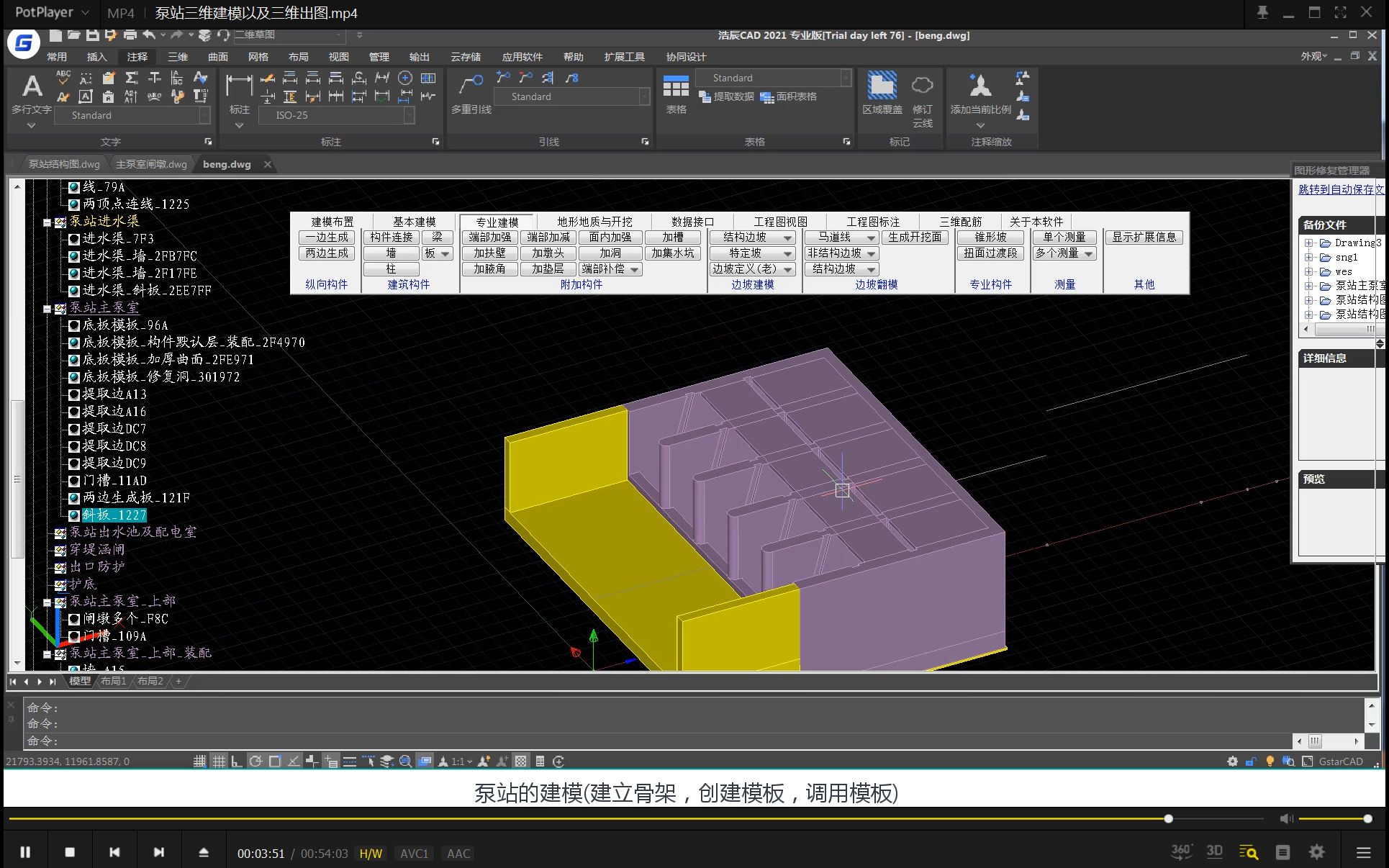Click the Sigma field insert icon in text panel

coord(132,78)
